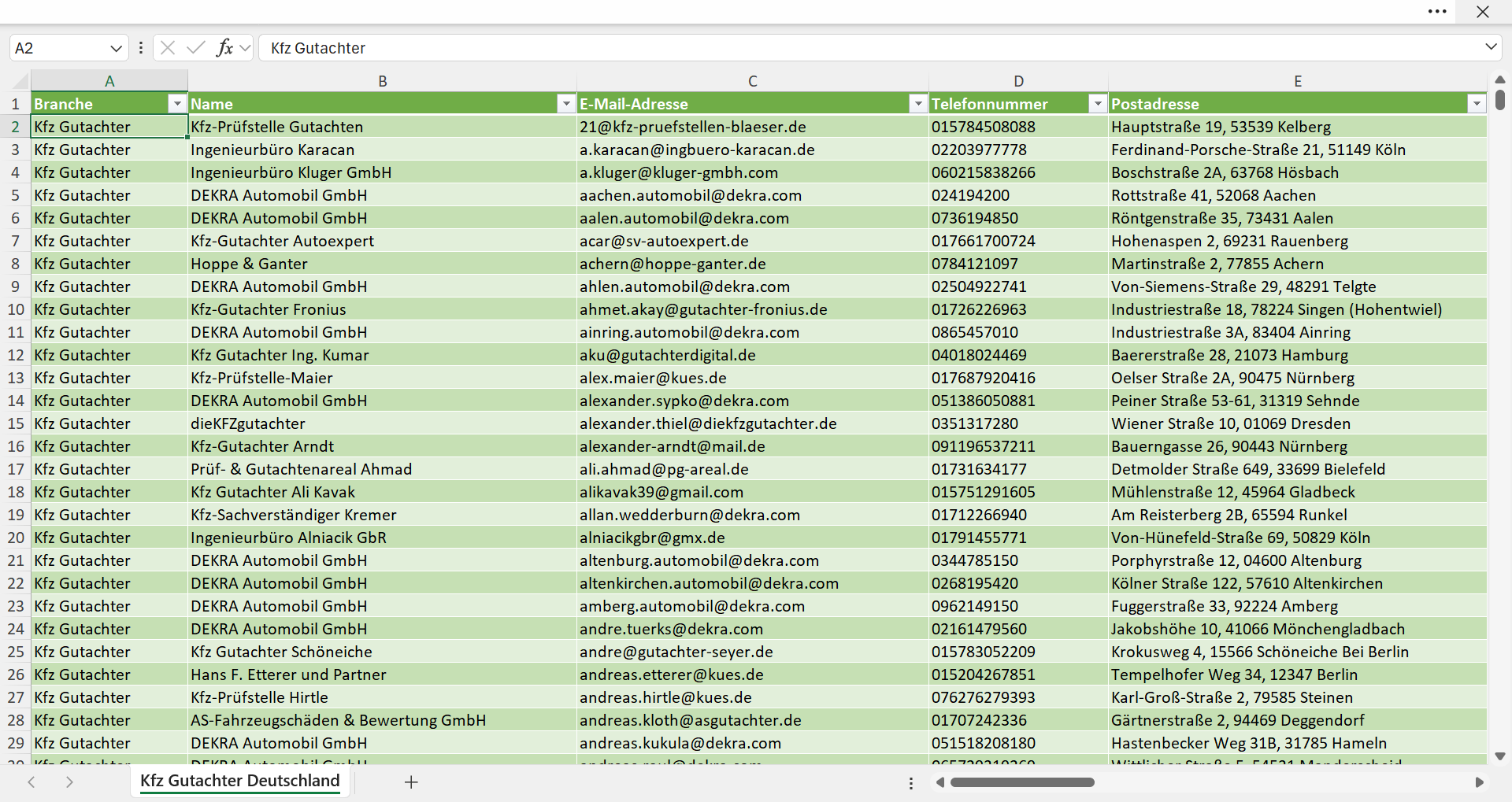Open the Telefonnummer filter dropdown
Screen dimensions: 1512x802
pyautogui.click(x=1098, y=104)
